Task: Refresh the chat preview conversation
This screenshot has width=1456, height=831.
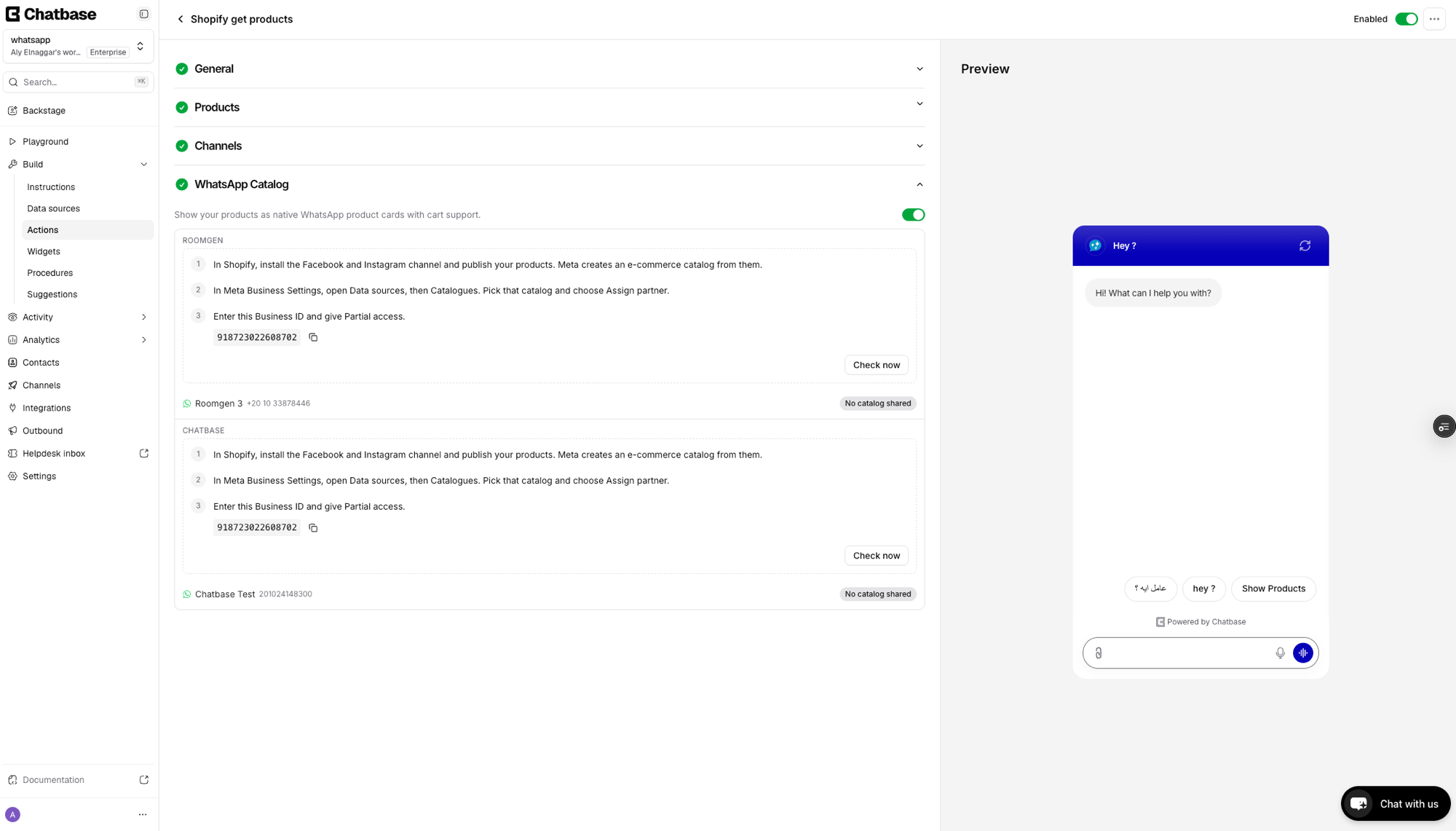Action: click(1305, 245)
